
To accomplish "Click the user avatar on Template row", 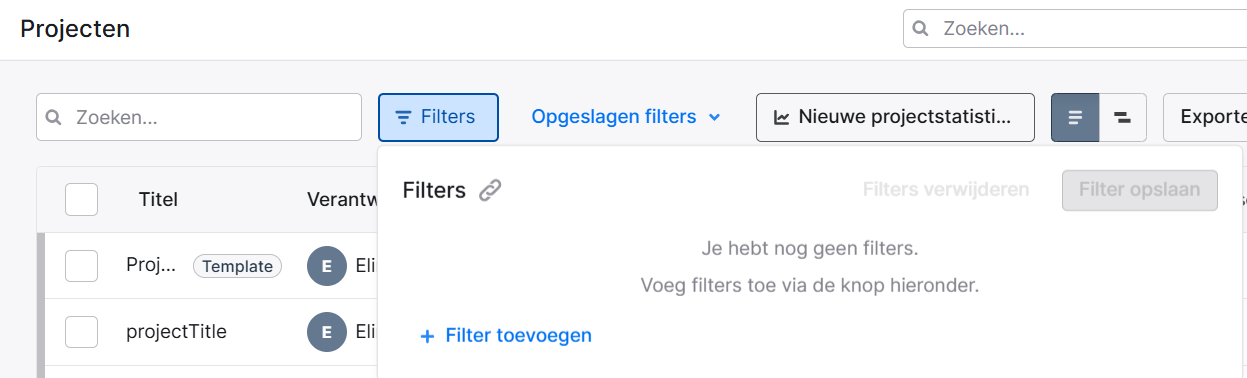I will point(327,266).
